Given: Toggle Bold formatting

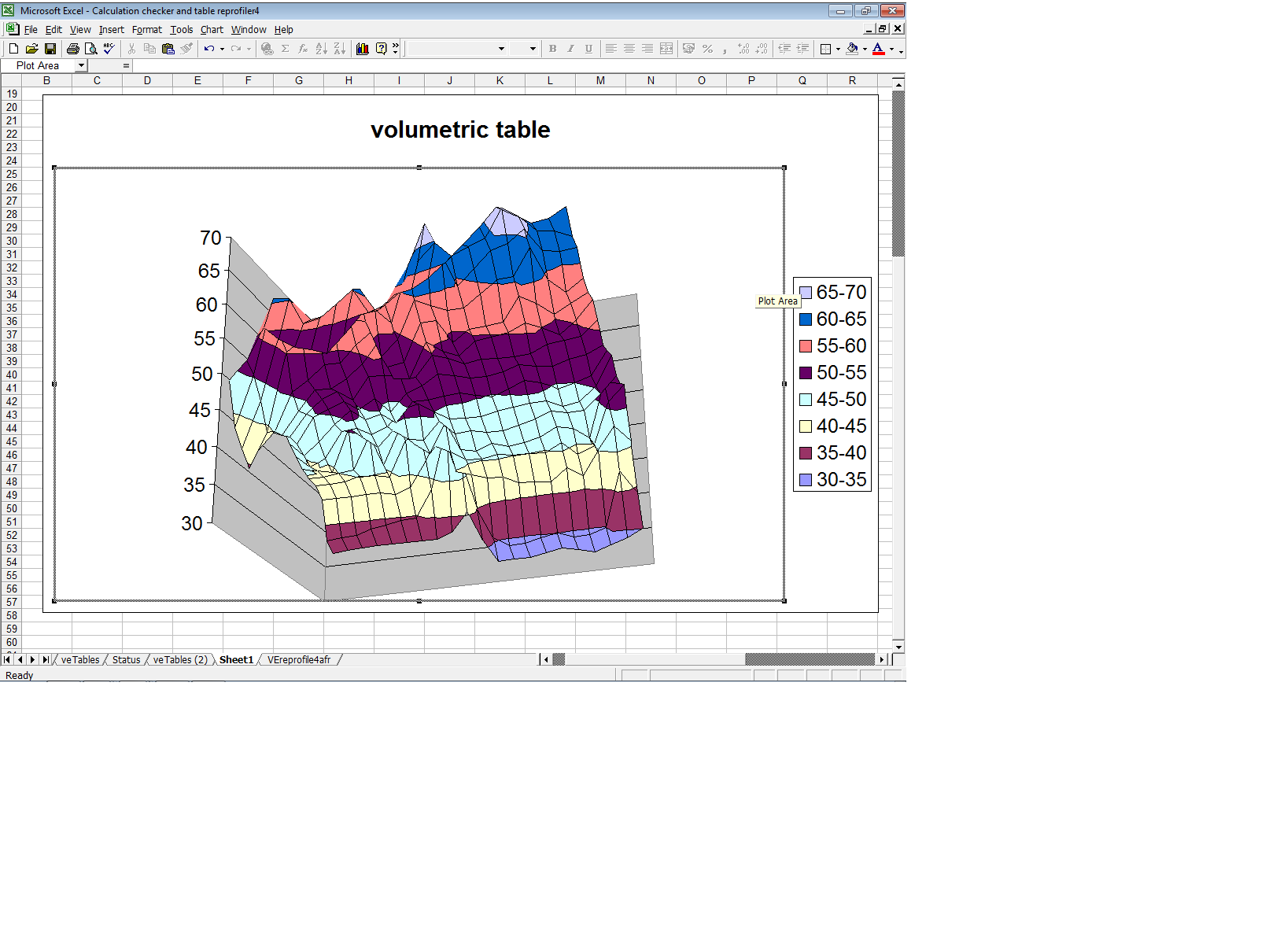Looking at the screenshot, I should coord(553,49).
